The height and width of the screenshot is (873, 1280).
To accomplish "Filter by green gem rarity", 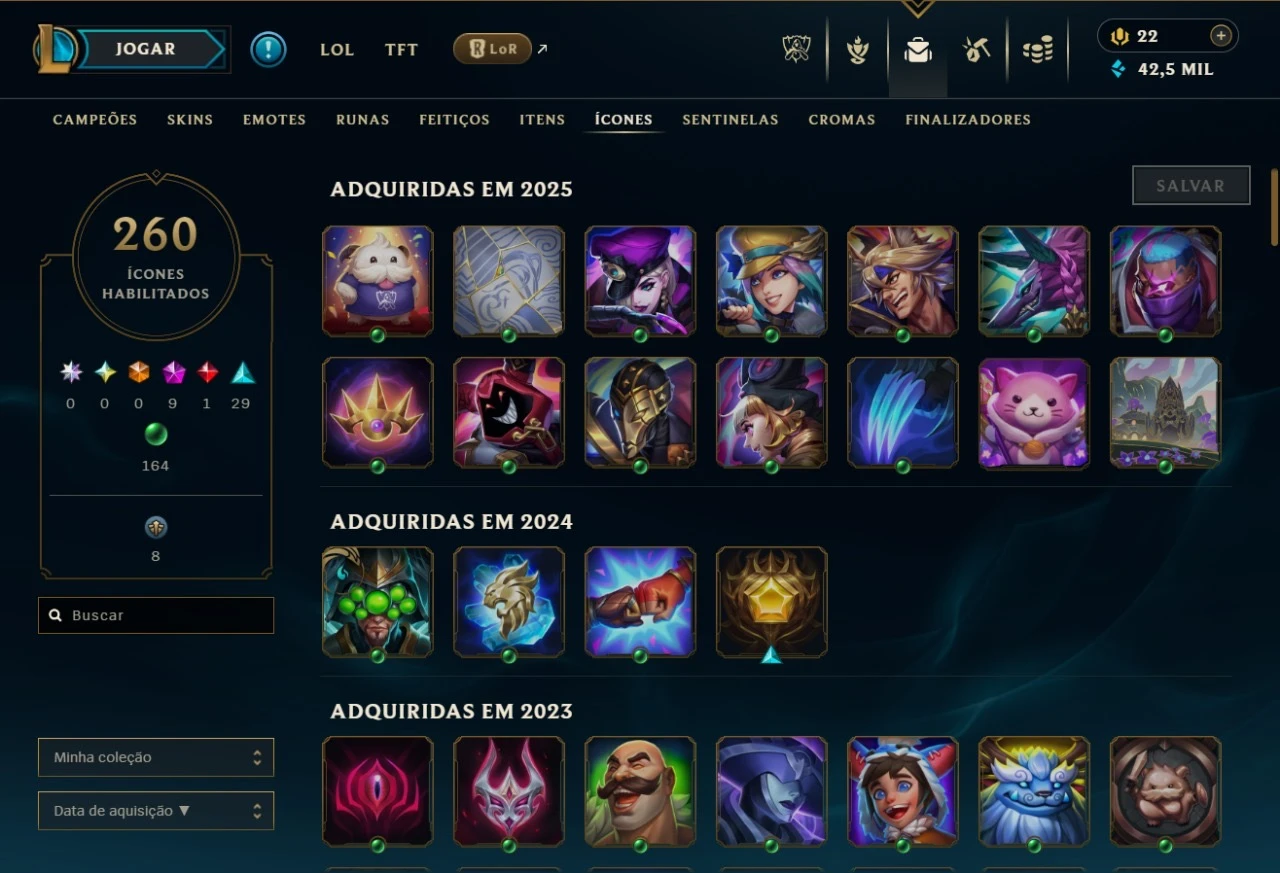I will pos(155,434).
